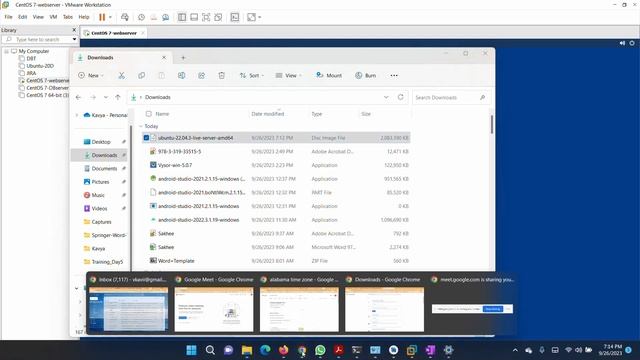Open the Pictures folder in sidebar
Image resolution: width=640 pixels, height=360 pixels.
100,182
